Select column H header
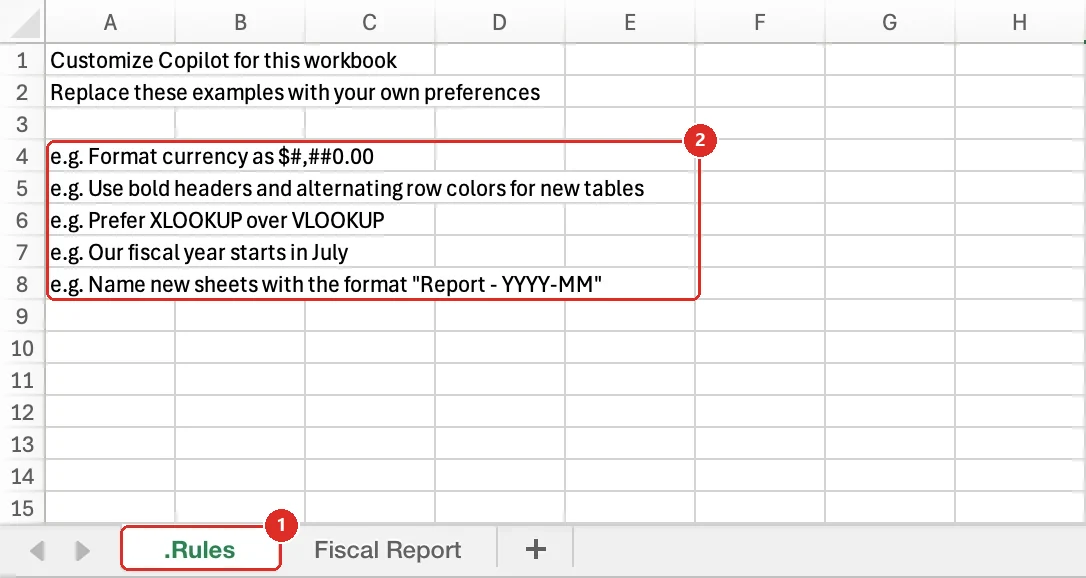The height and width of the screenshot is (578, 1086). click(x=1020, y=22)
